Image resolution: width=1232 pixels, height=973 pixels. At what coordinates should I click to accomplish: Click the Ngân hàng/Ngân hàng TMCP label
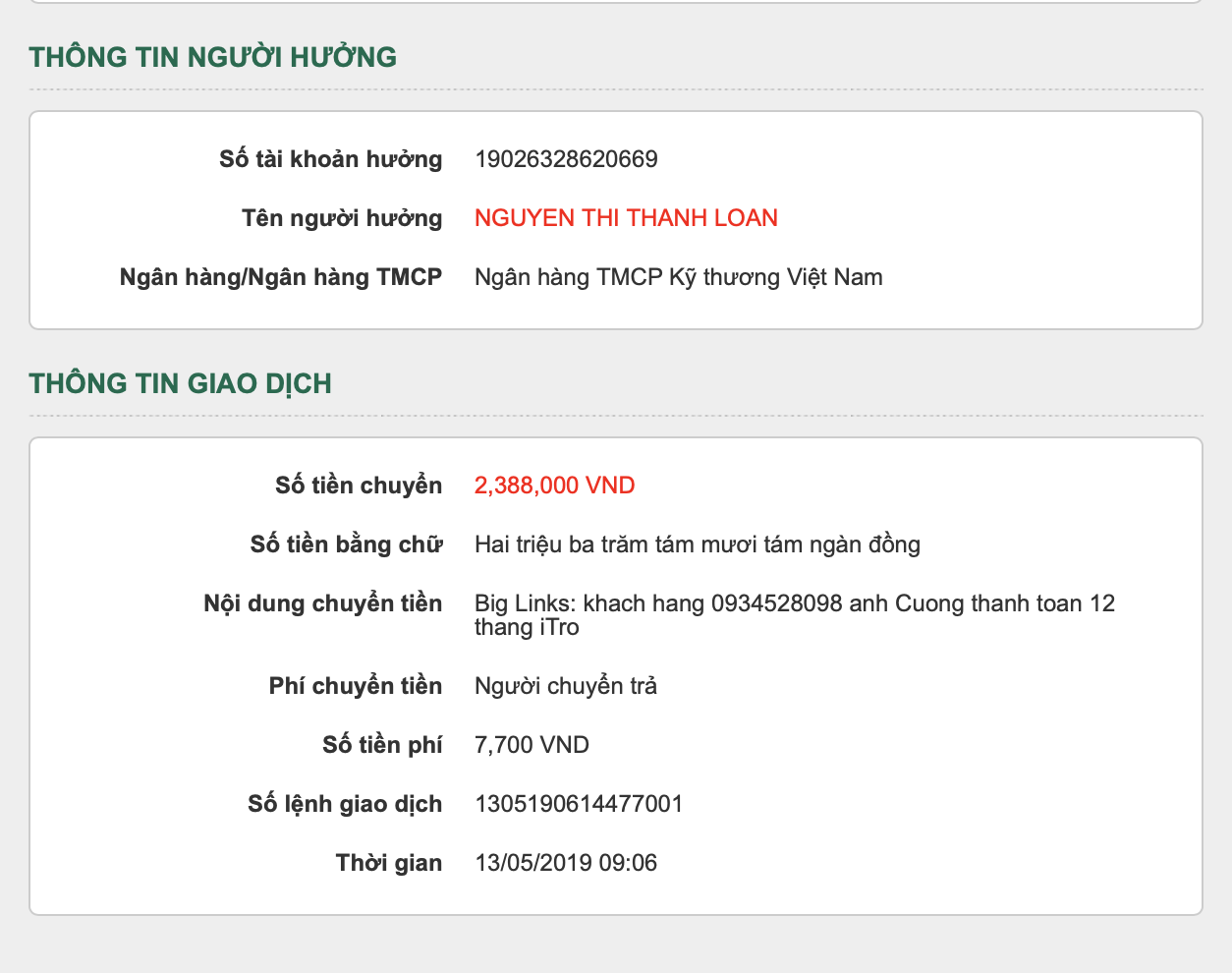[x=281, y=277]
